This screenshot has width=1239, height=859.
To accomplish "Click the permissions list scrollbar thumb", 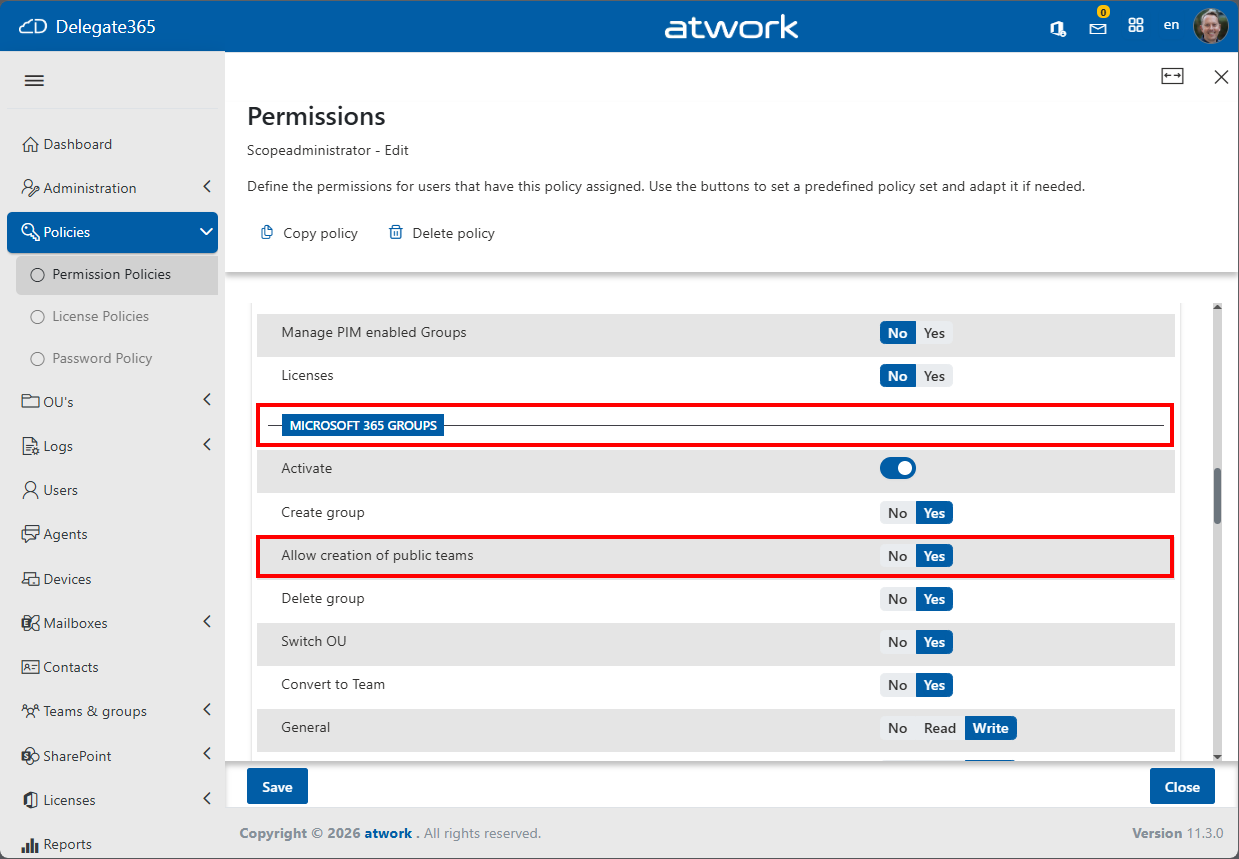I will tap(1217, 495).
